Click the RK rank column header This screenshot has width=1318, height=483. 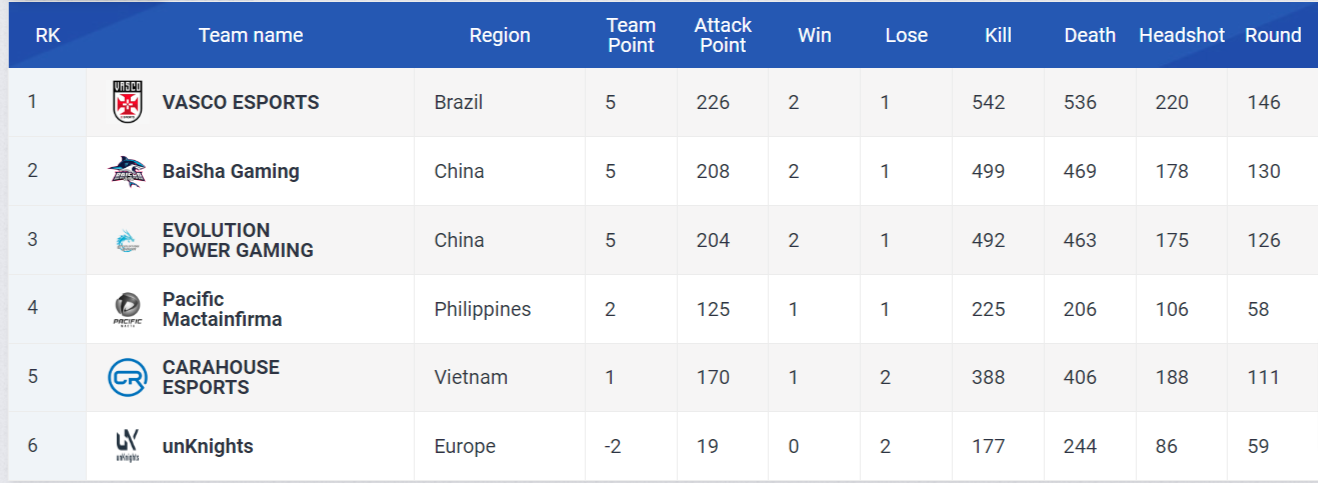coord(47,35)
